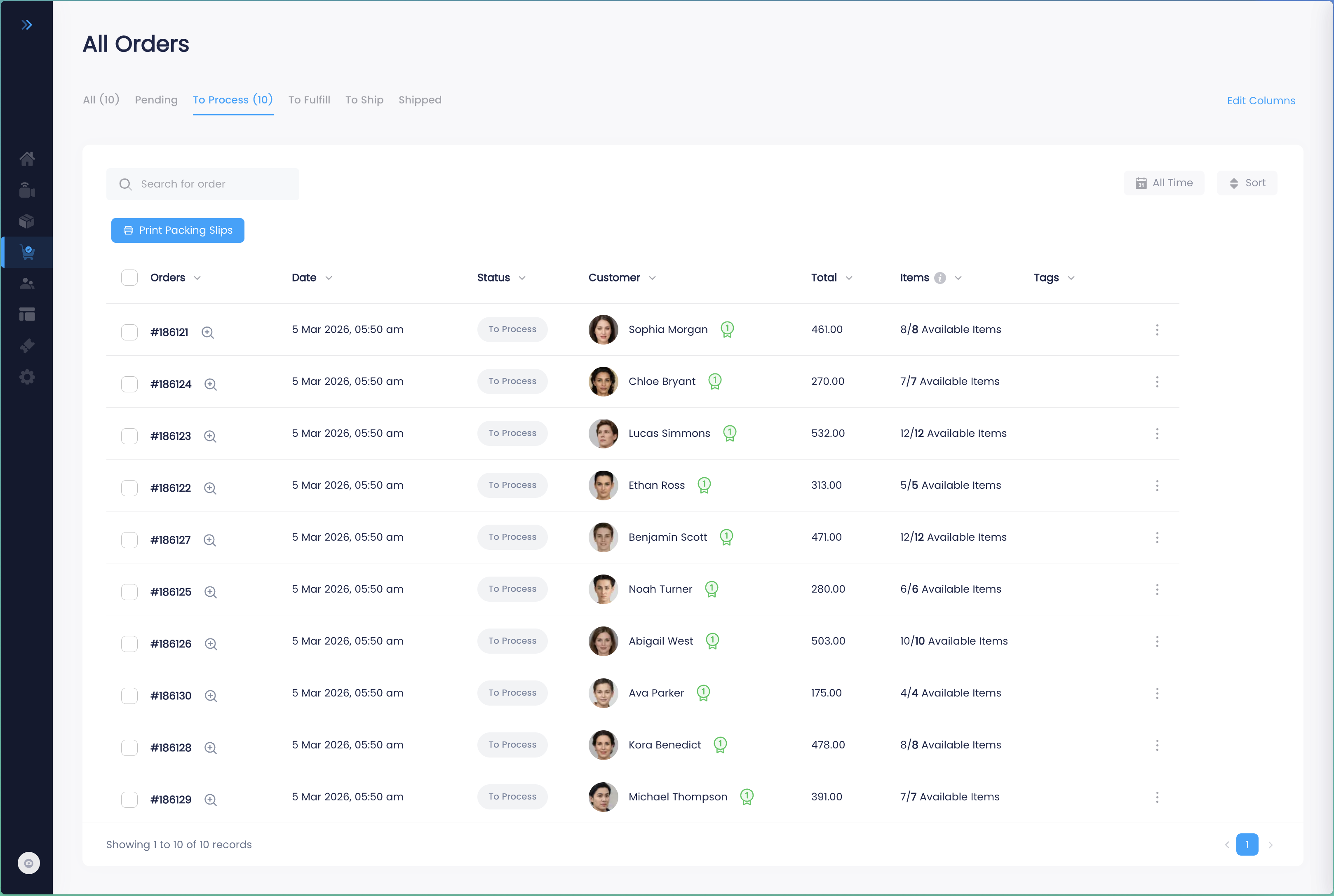Select the live video camera icon
1334x896 pixels.
click(x=27, y=190)
